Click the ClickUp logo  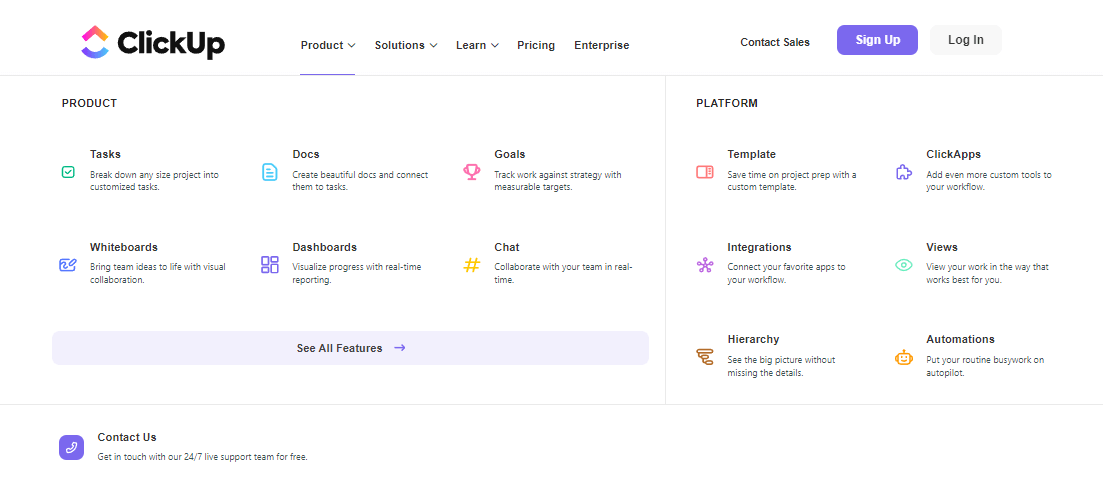(153, 42)
